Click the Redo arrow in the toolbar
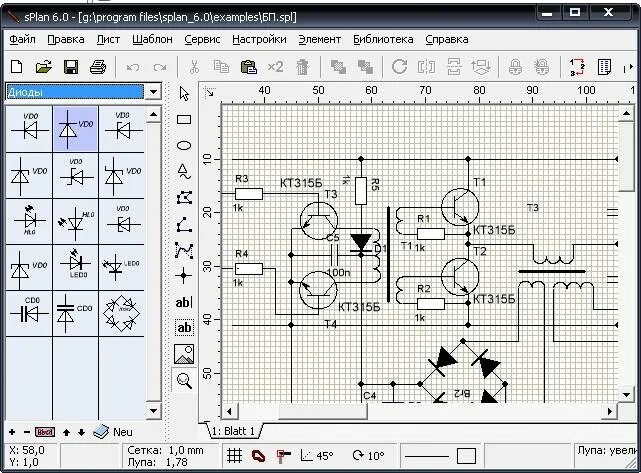 pos(160,67)
